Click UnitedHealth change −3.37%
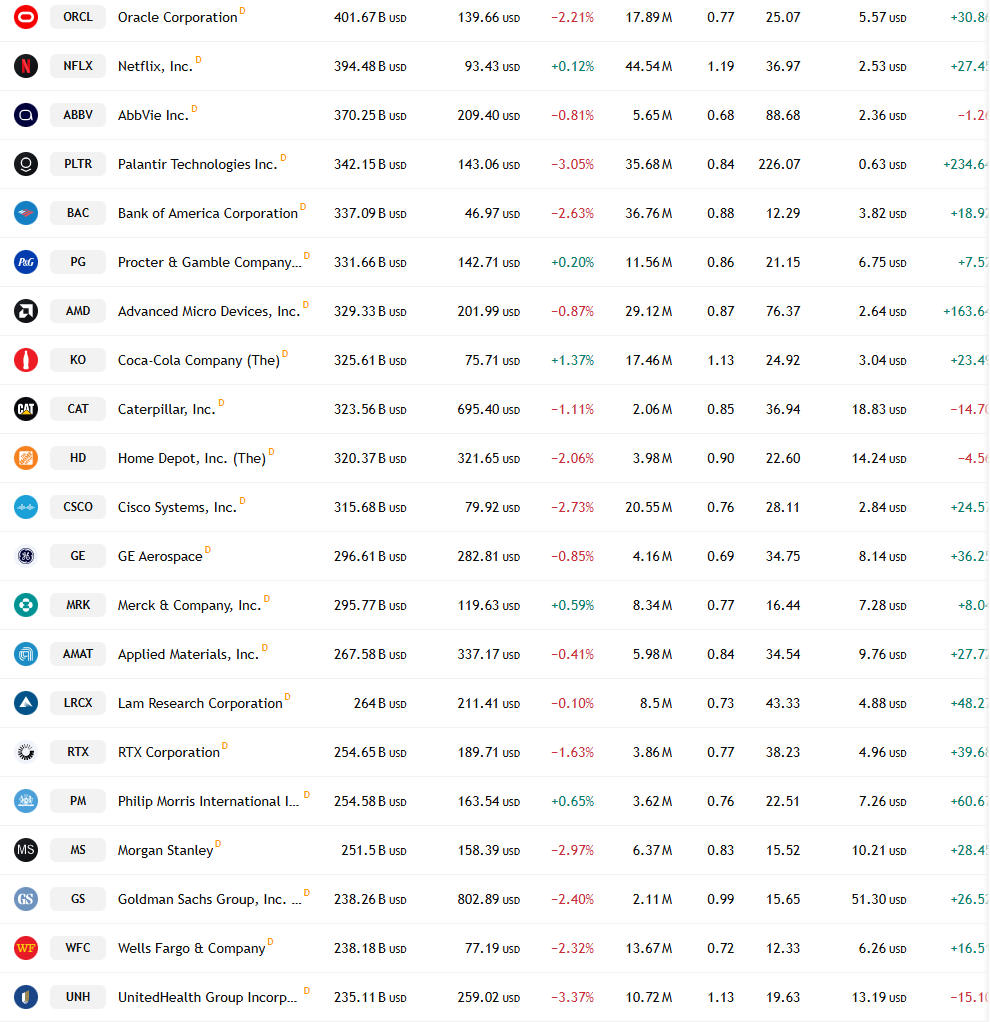 [x=572, y=997]
